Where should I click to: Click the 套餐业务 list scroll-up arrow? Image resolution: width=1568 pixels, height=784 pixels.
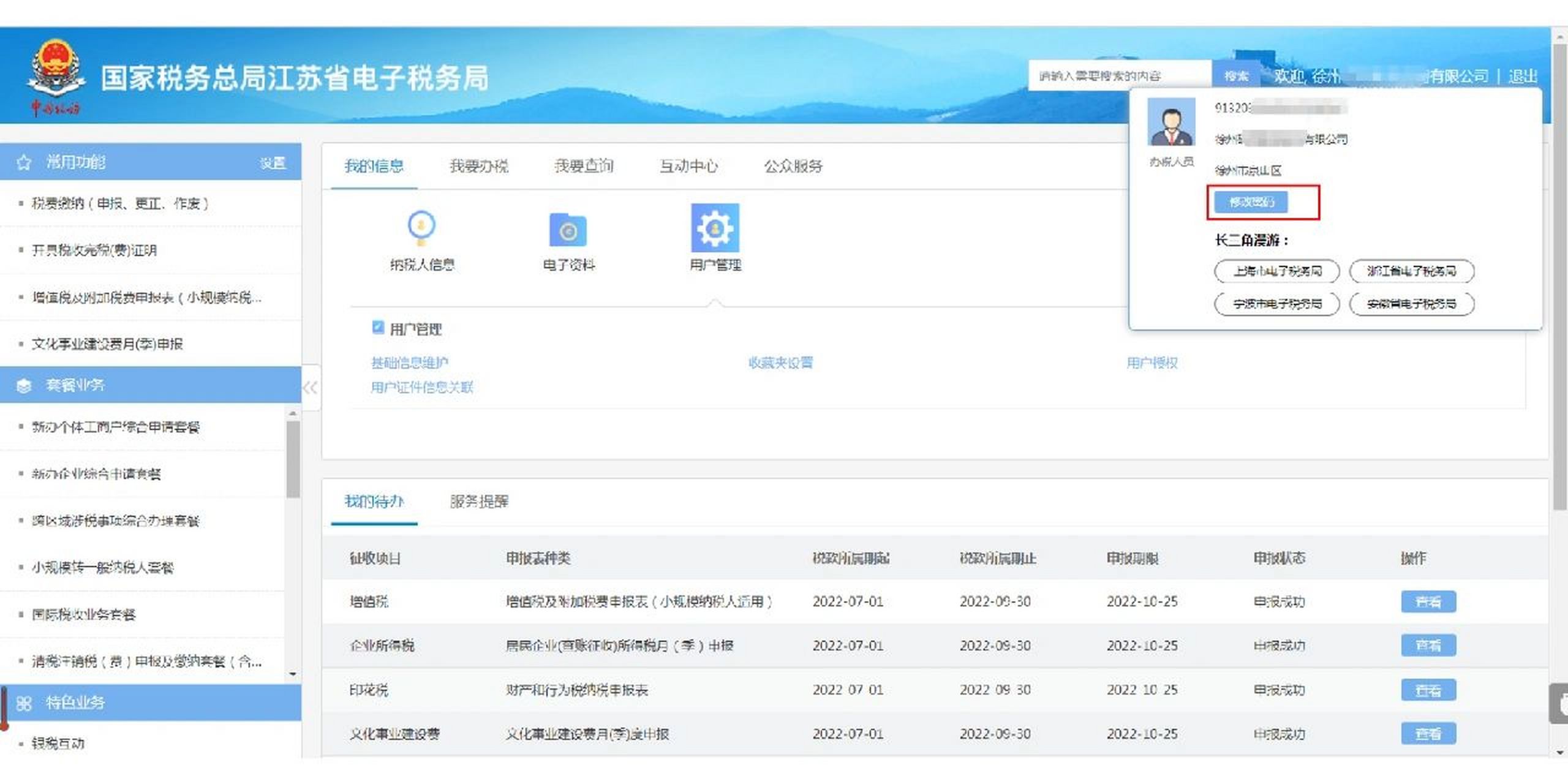pos(293,414)
